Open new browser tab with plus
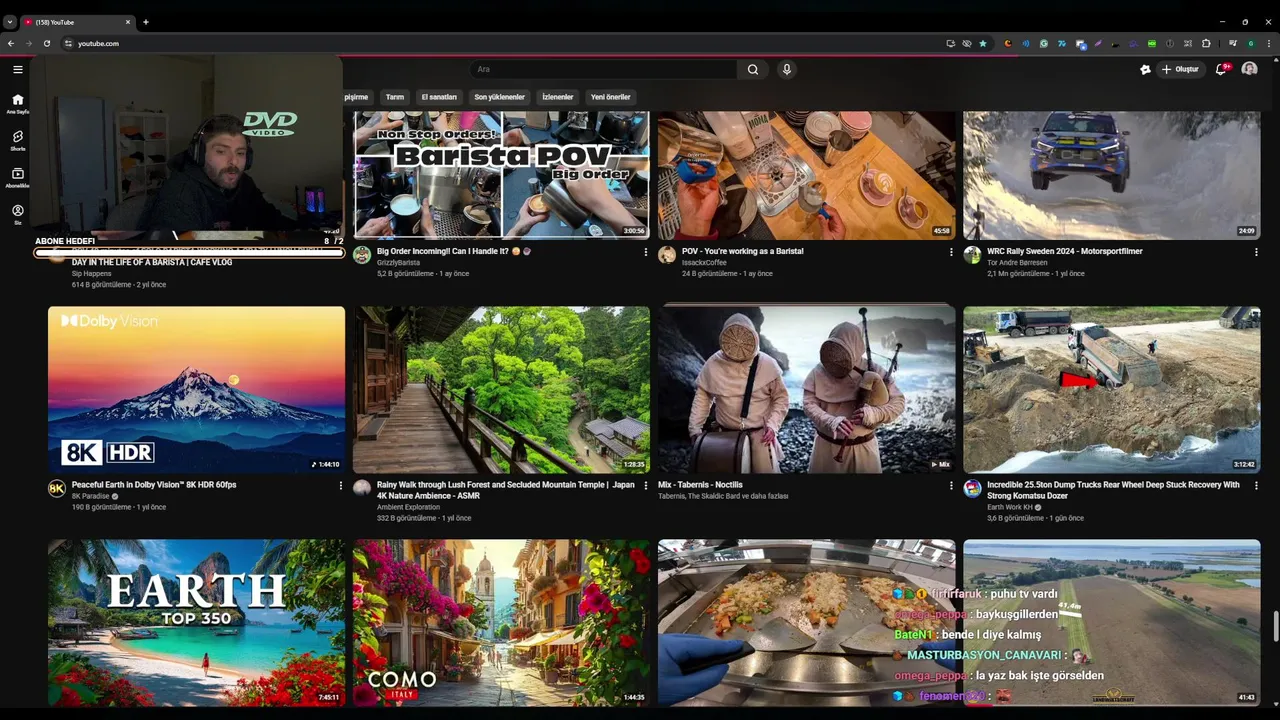This screenshot has height=720, width=1280. [x=145, y=22]
